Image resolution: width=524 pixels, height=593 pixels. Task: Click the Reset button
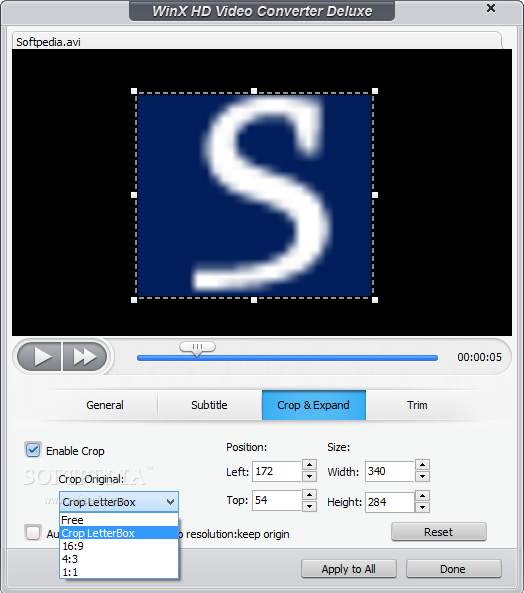point(439,532)
